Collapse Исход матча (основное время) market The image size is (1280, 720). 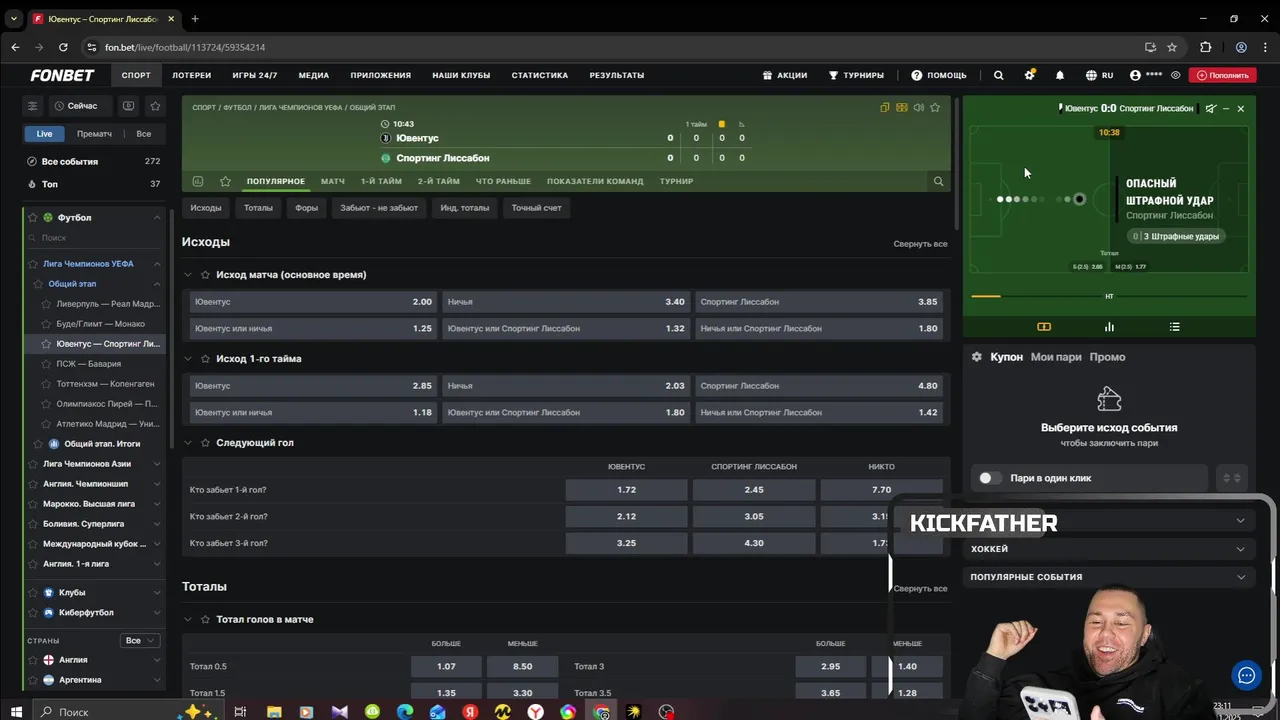pyautogui.click(x=188, y=274)
